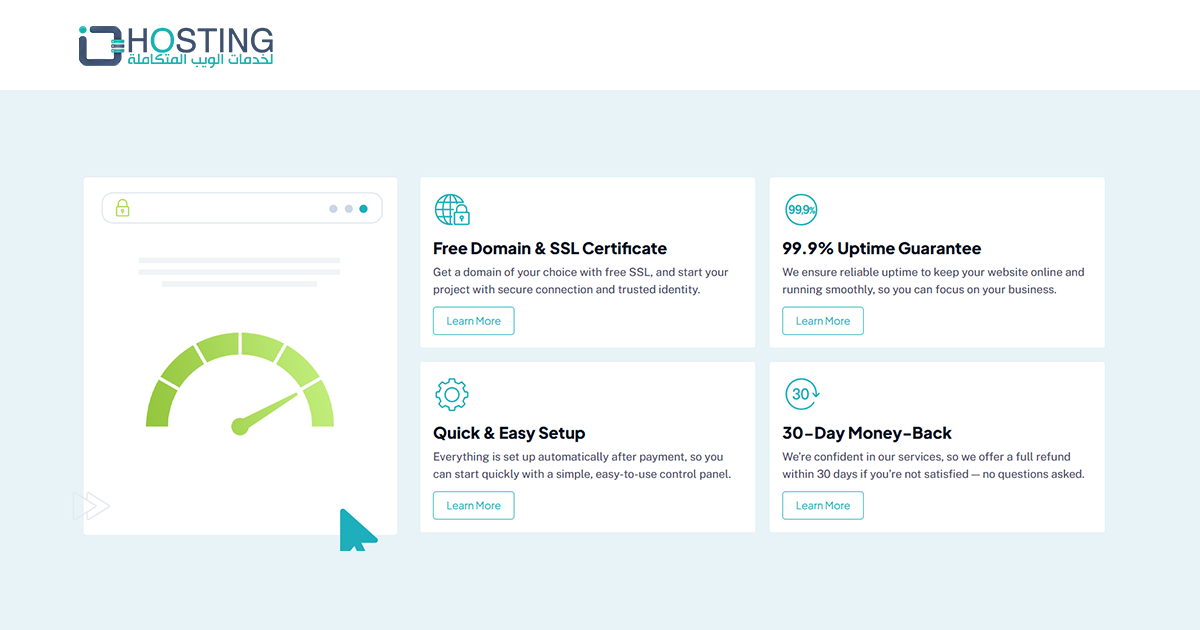This screenshot has width=1200, height=630.
Task: Click the faded double-arrow icon
Action: pyautogui.click(x=91, y=506)
